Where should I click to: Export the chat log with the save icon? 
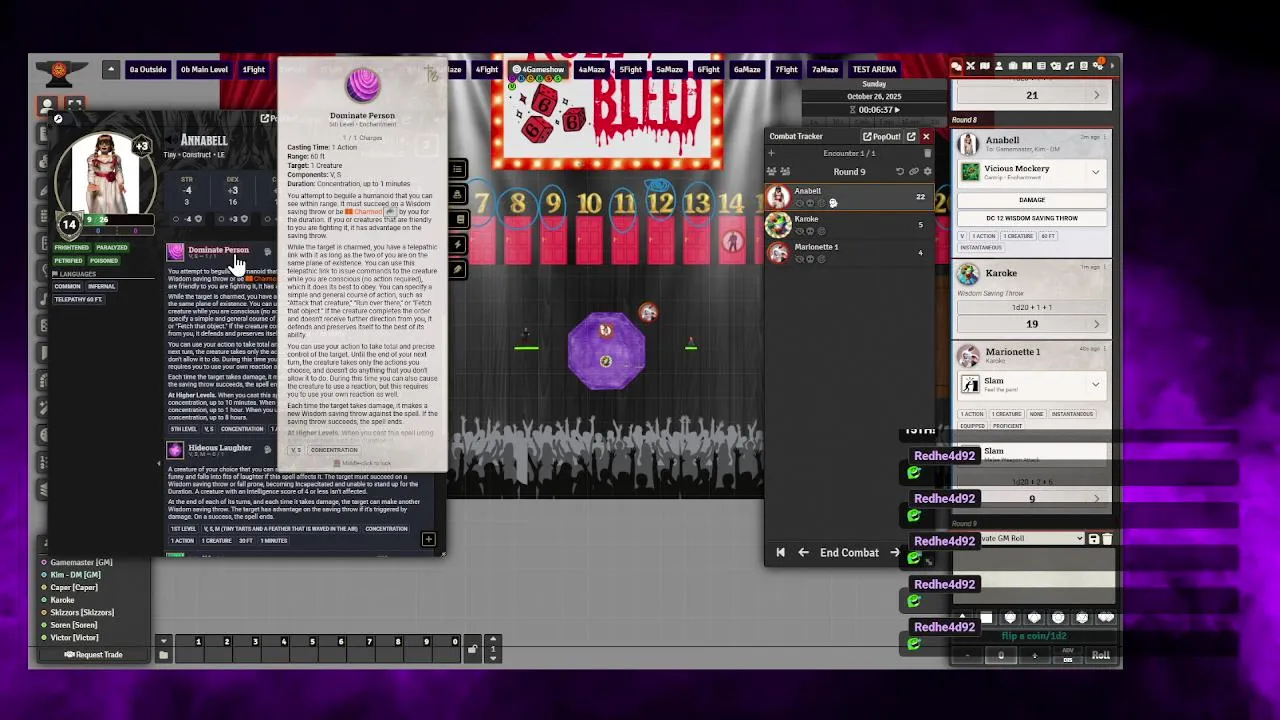point(1094,539)
